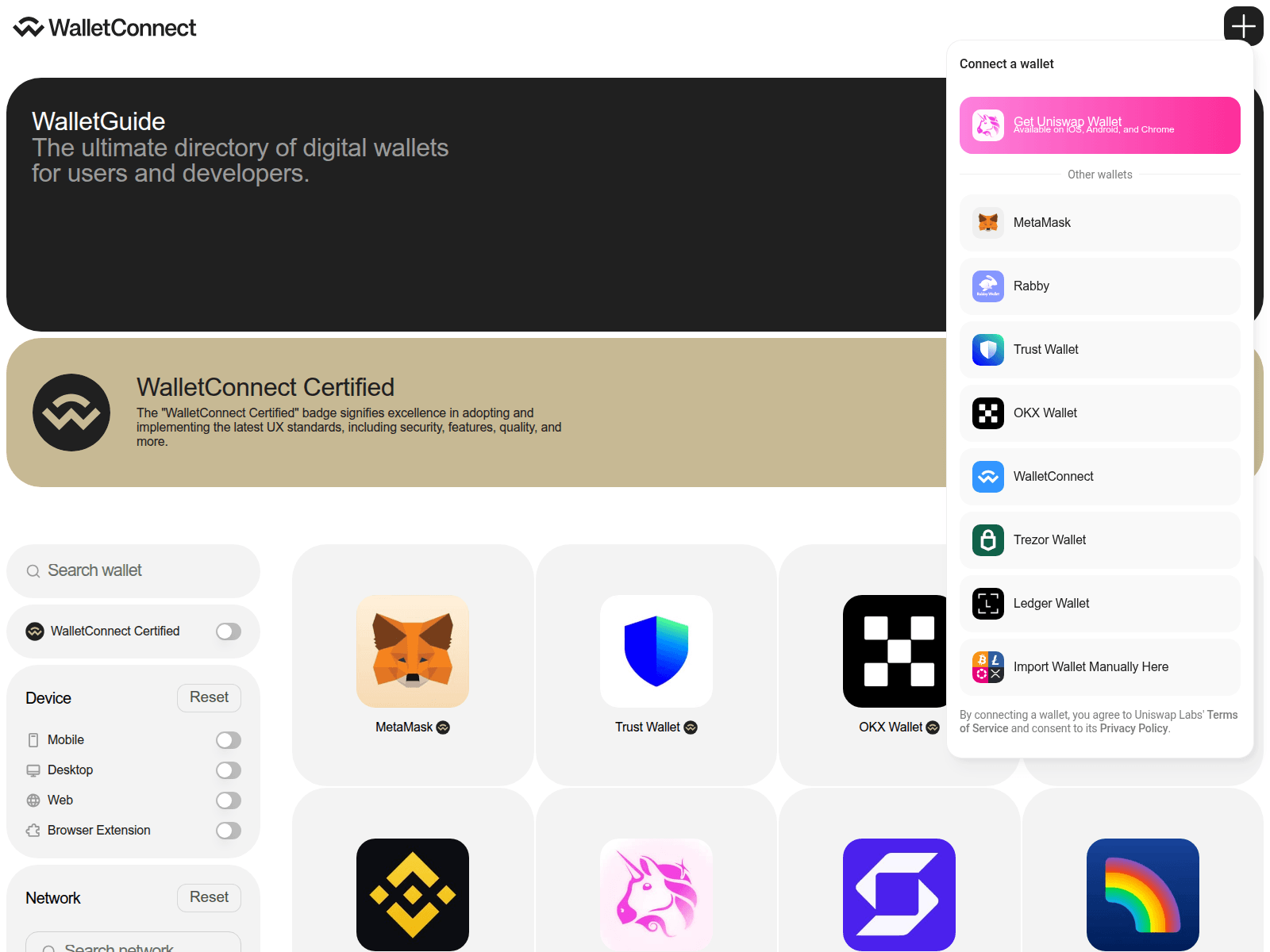1270x952 pixels.
Task: Click the Ledger Wallet icon in list
Action: 988,604
